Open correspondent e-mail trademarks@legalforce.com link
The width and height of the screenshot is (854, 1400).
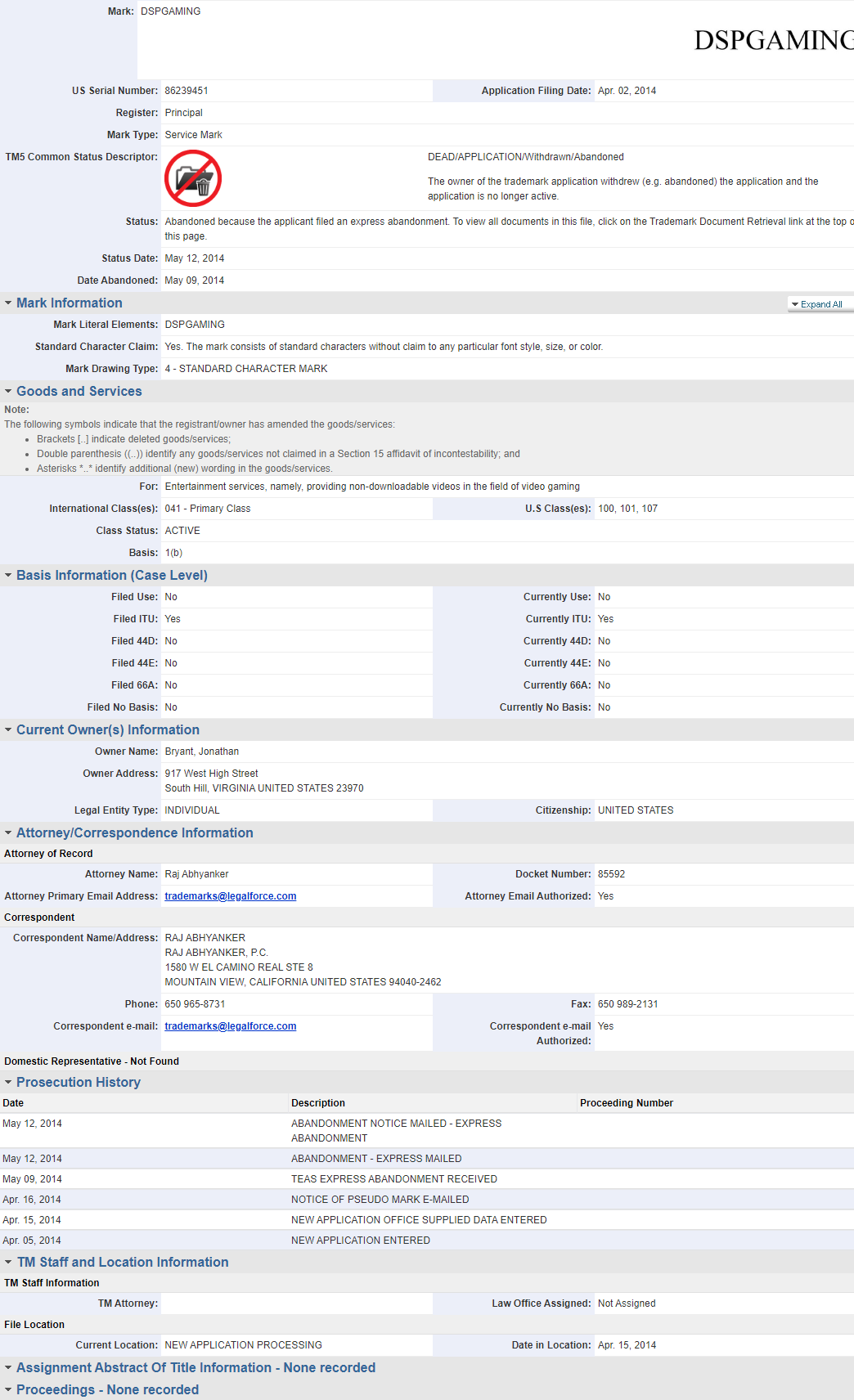(x=231, y=1026)
